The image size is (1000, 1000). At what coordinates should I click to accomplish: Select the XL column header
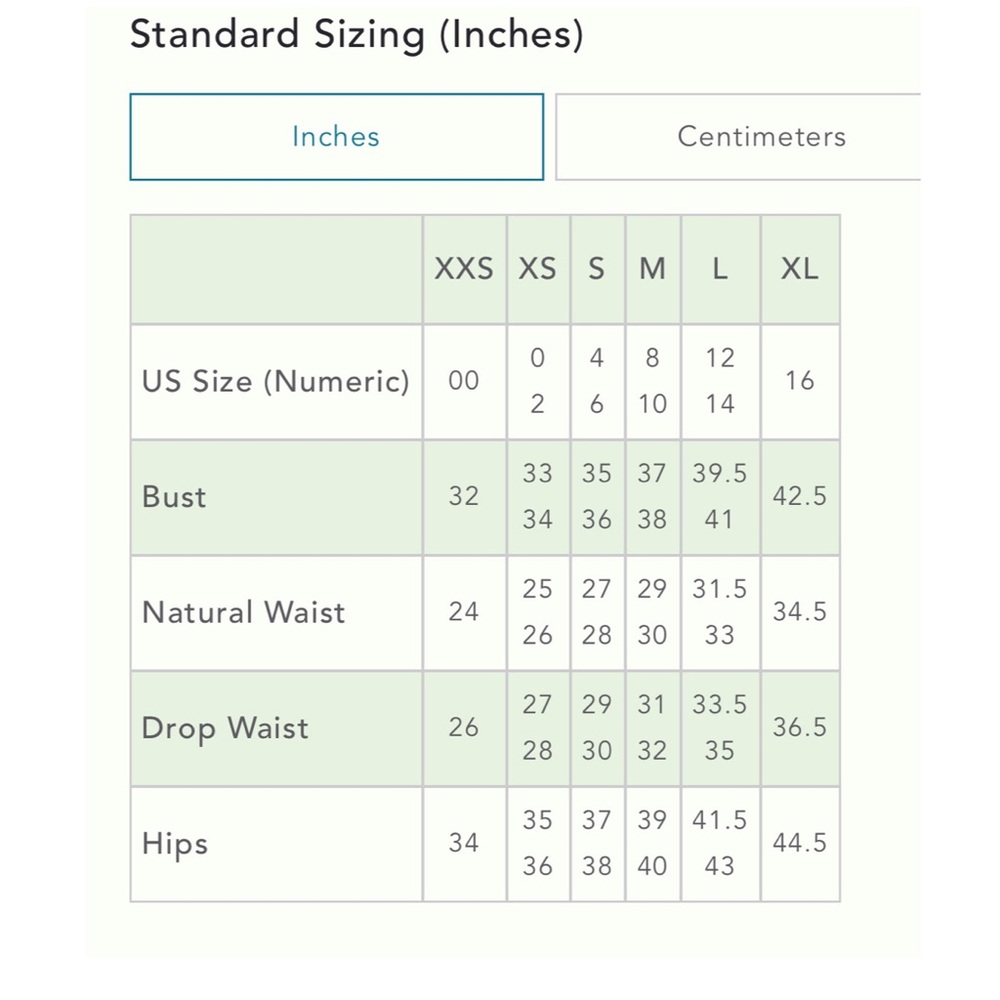click(x=799, y=269)
